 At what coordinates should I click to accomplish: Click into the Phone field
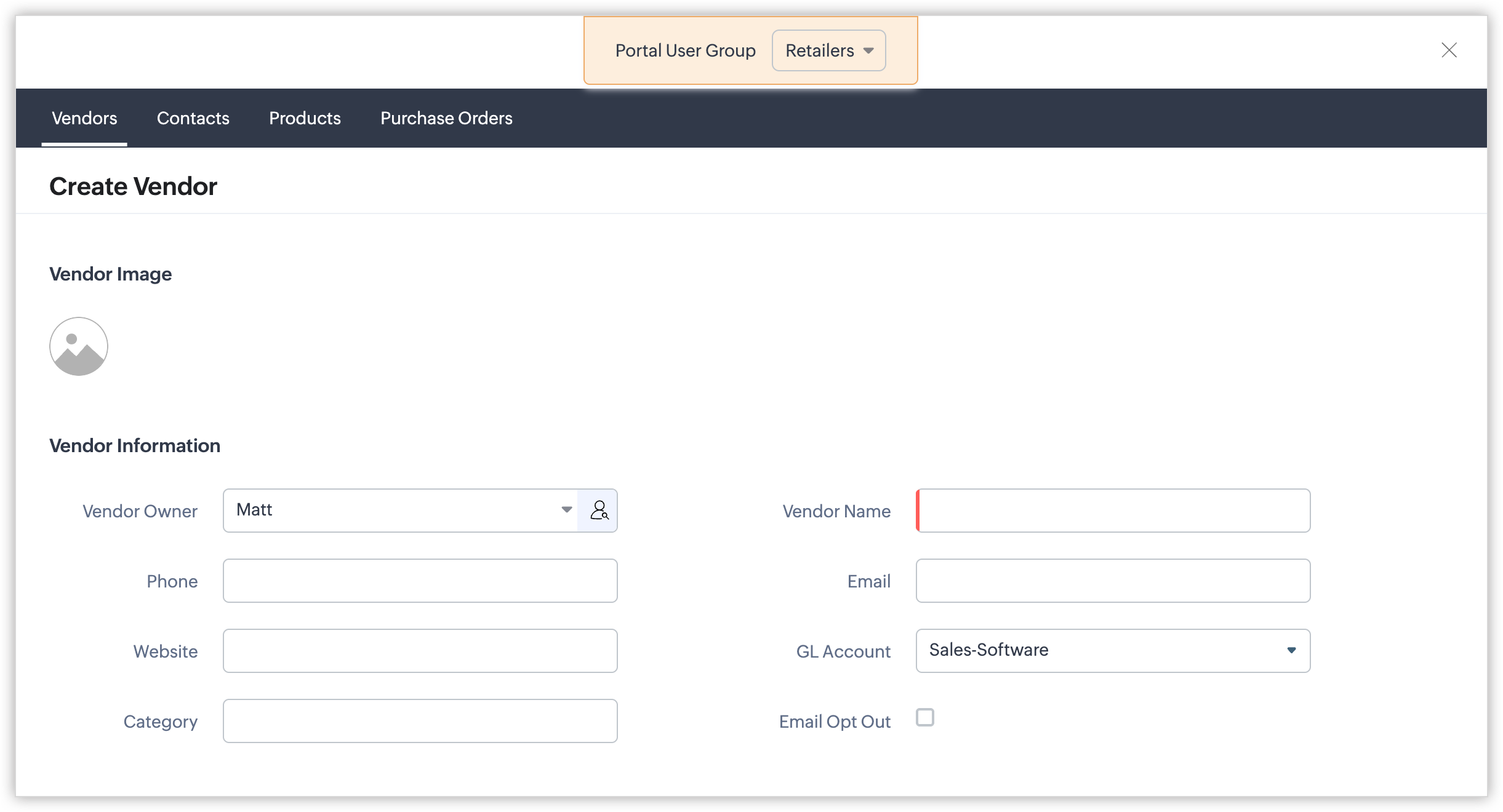pyautogui.click(x=420, y=581)
